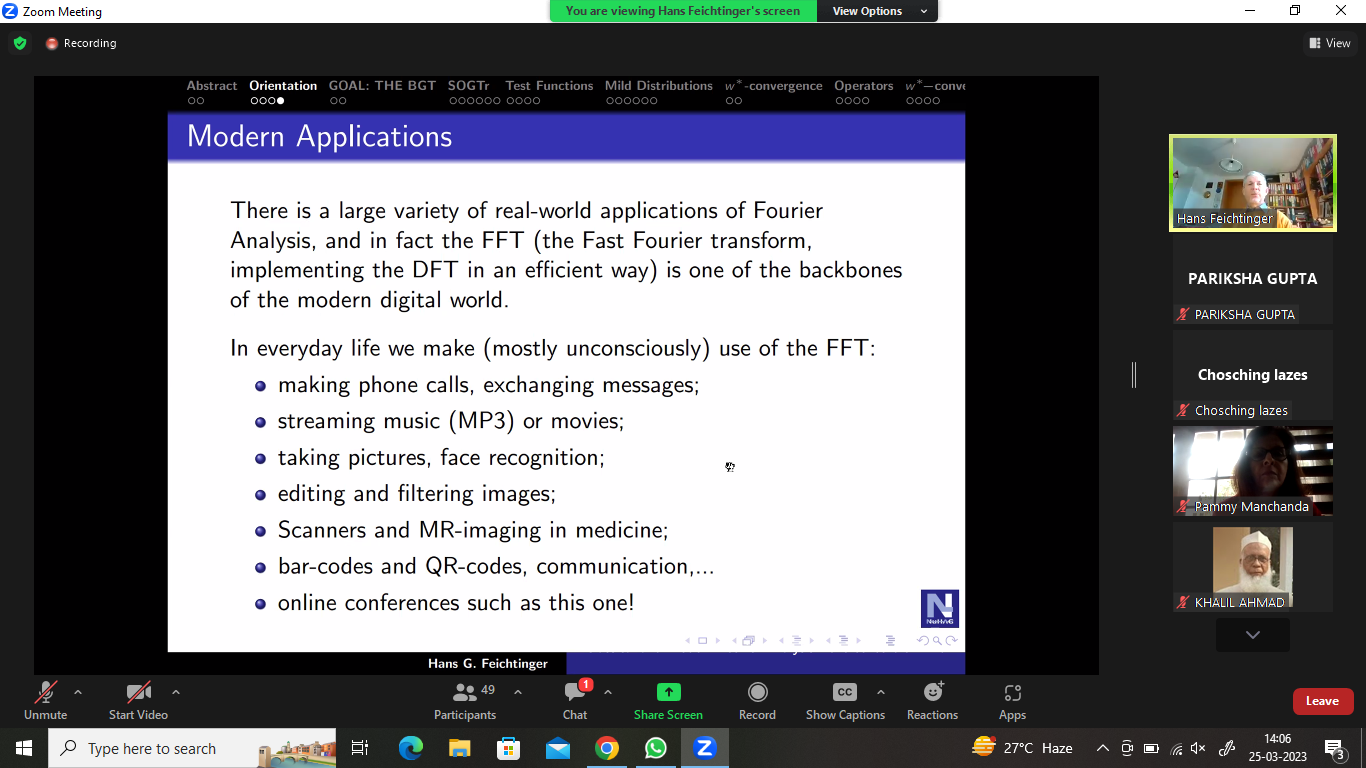Leave the meeting
The image size is (1366, 768).
[1322, 701]
